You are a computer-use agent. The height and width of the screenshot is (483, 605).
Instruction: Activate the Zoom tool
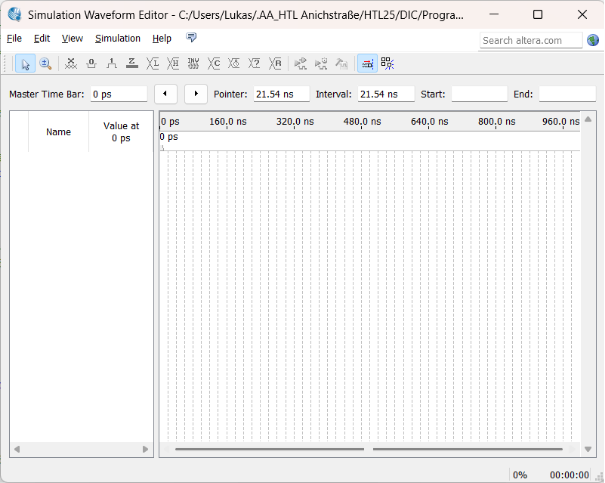coord(45,63)
